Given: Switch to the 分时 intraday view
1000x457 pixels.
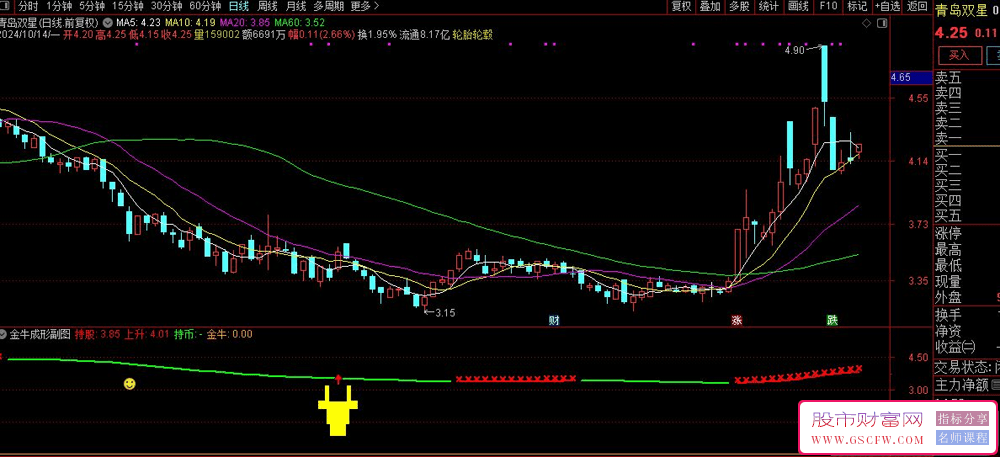Looking at the screenshot, I should point(27,6).
